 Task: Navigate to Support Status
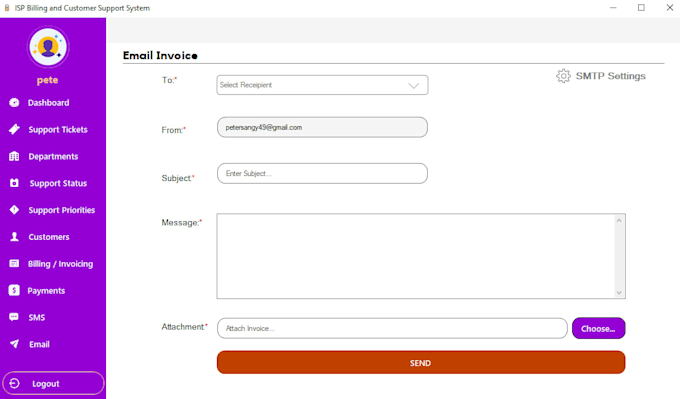point(58,183)
